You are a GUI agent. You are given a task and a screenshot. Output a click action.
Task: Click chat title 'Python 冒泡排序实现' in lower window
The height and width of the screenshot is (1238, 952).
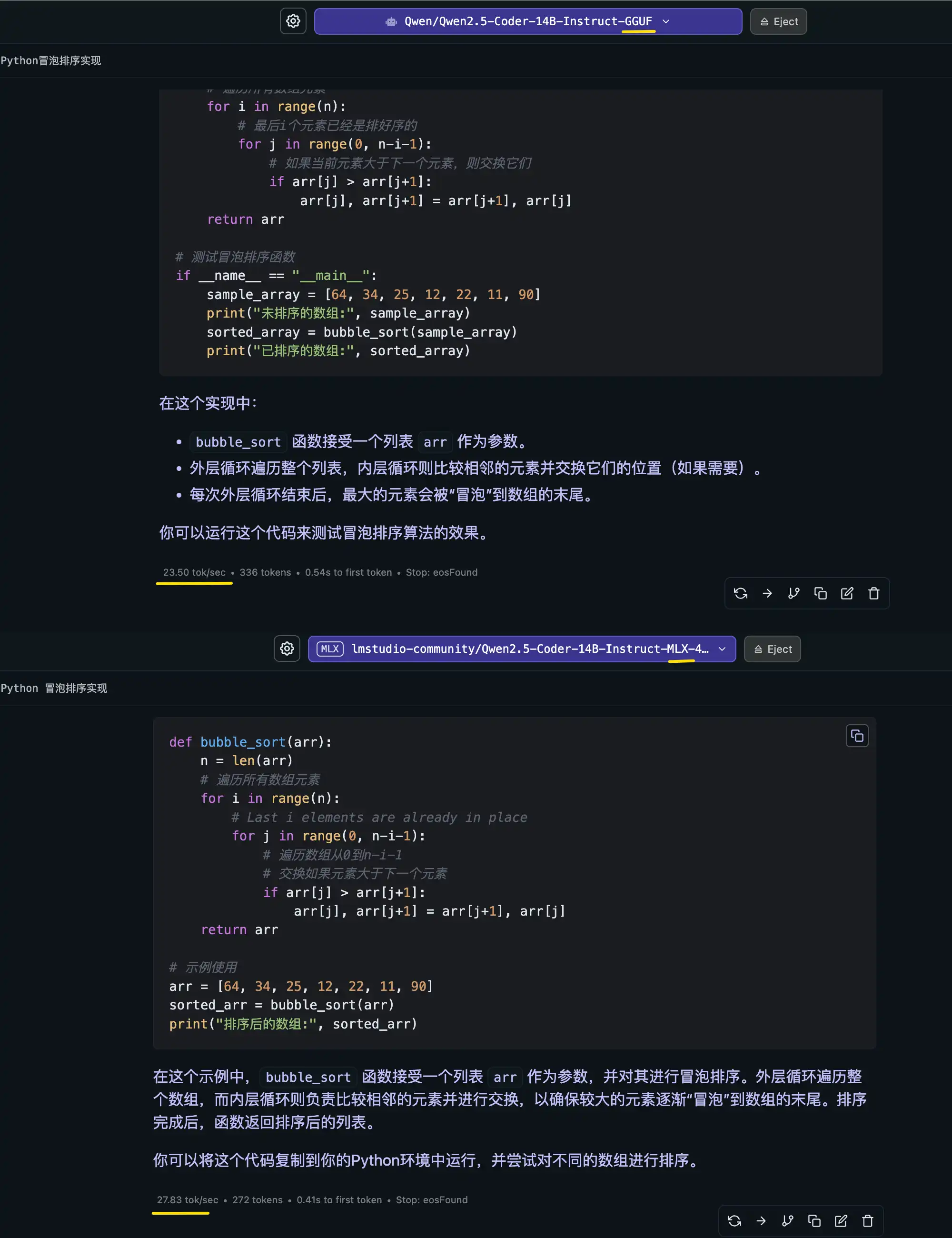coord(54,688)
